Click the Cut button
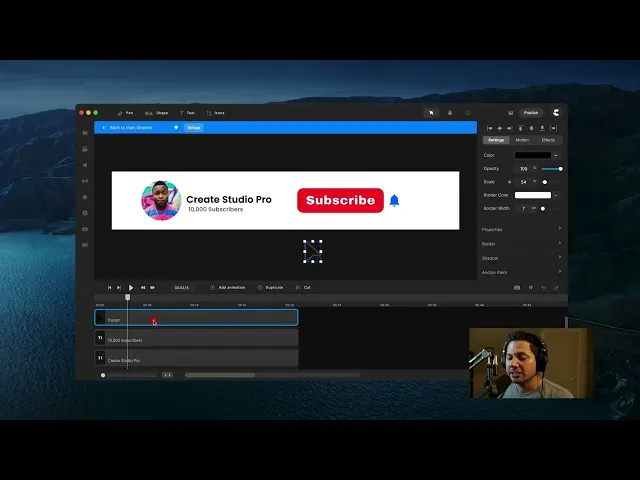The image size is (640, 480). point(303,288)
